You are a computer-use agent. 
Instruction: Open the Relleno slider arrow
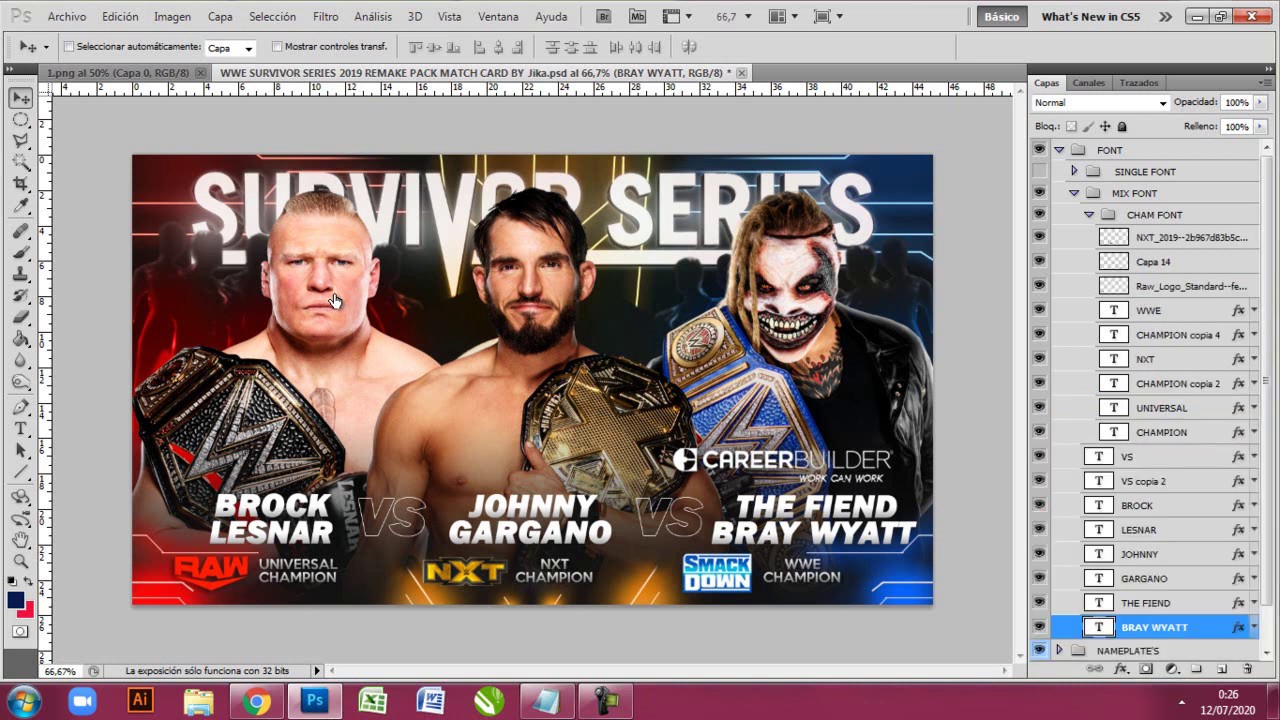[x=1260, y=127]
